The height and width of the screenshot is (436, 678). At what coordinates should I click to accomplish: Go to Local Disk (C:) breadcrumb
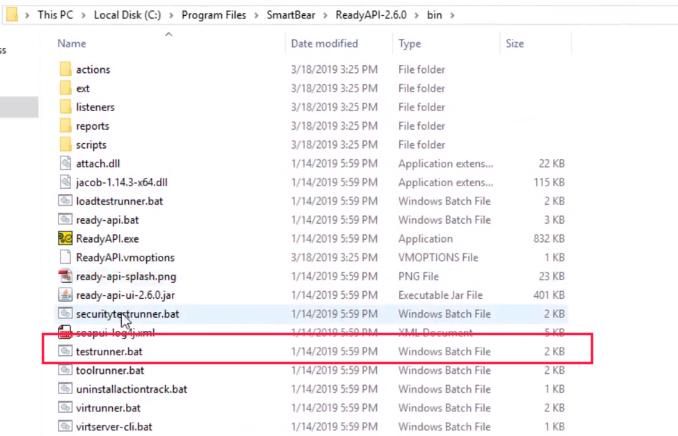pos(128,15)
